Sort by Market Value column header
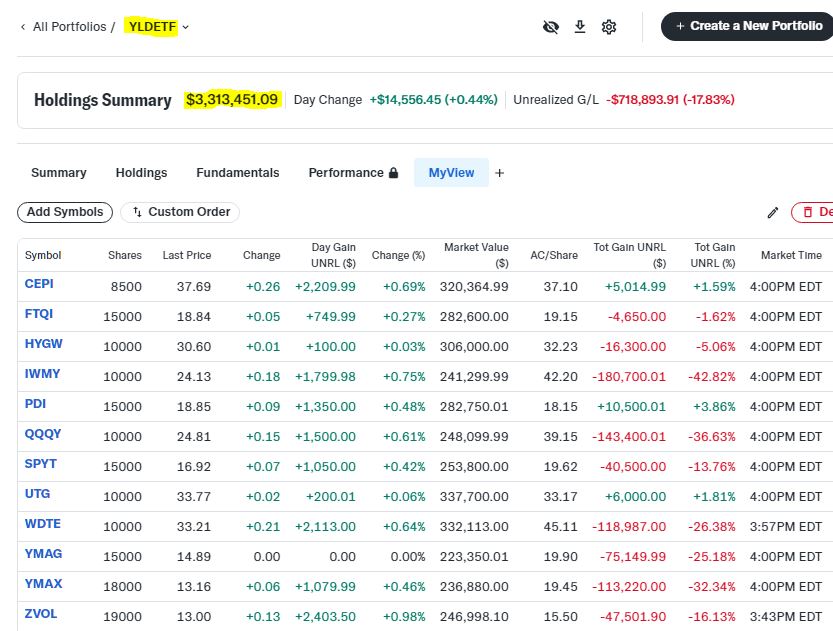This screenshot has width=833, height=631. pyautogui.click(x=475, y=255)
